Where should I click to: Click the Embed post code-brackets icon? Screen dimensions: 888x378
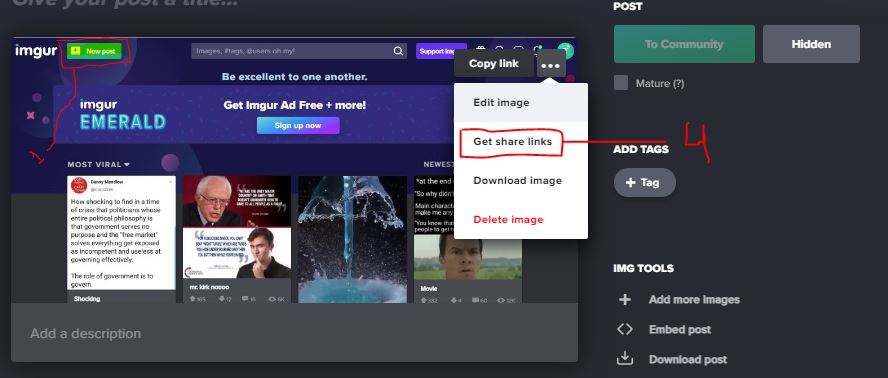(x=625, y=329)
